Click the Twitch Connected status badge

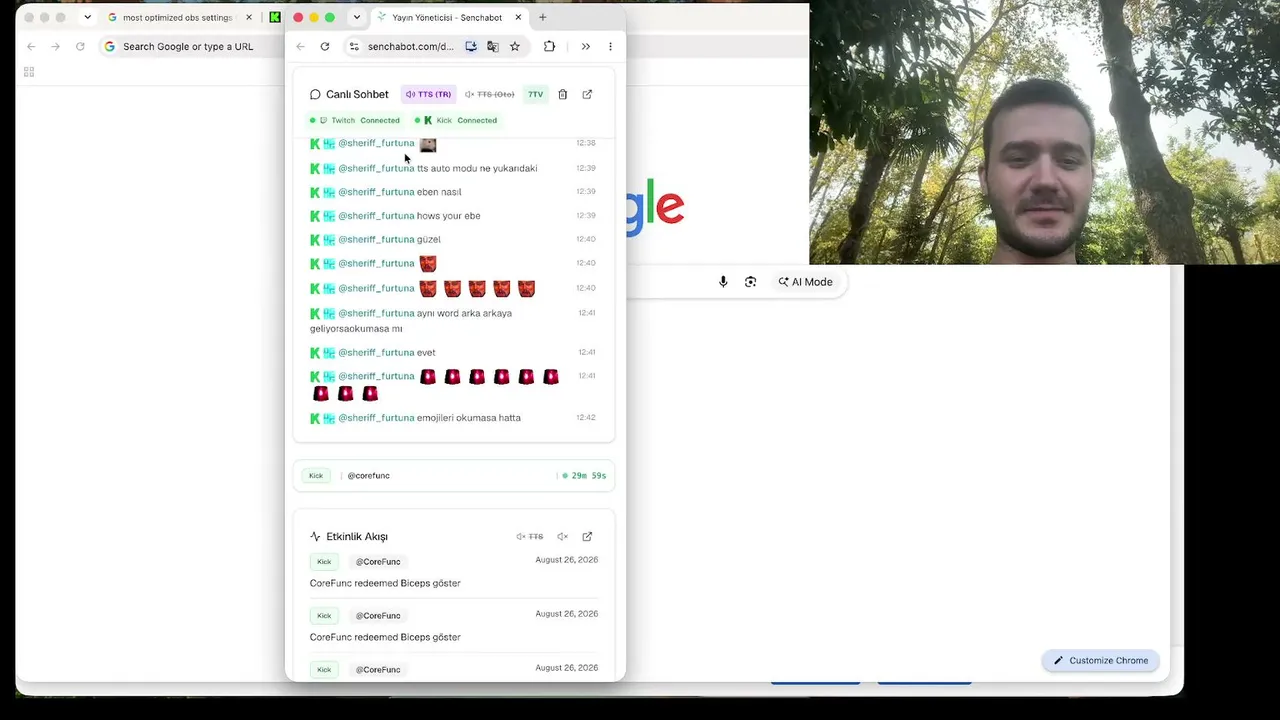354,120
